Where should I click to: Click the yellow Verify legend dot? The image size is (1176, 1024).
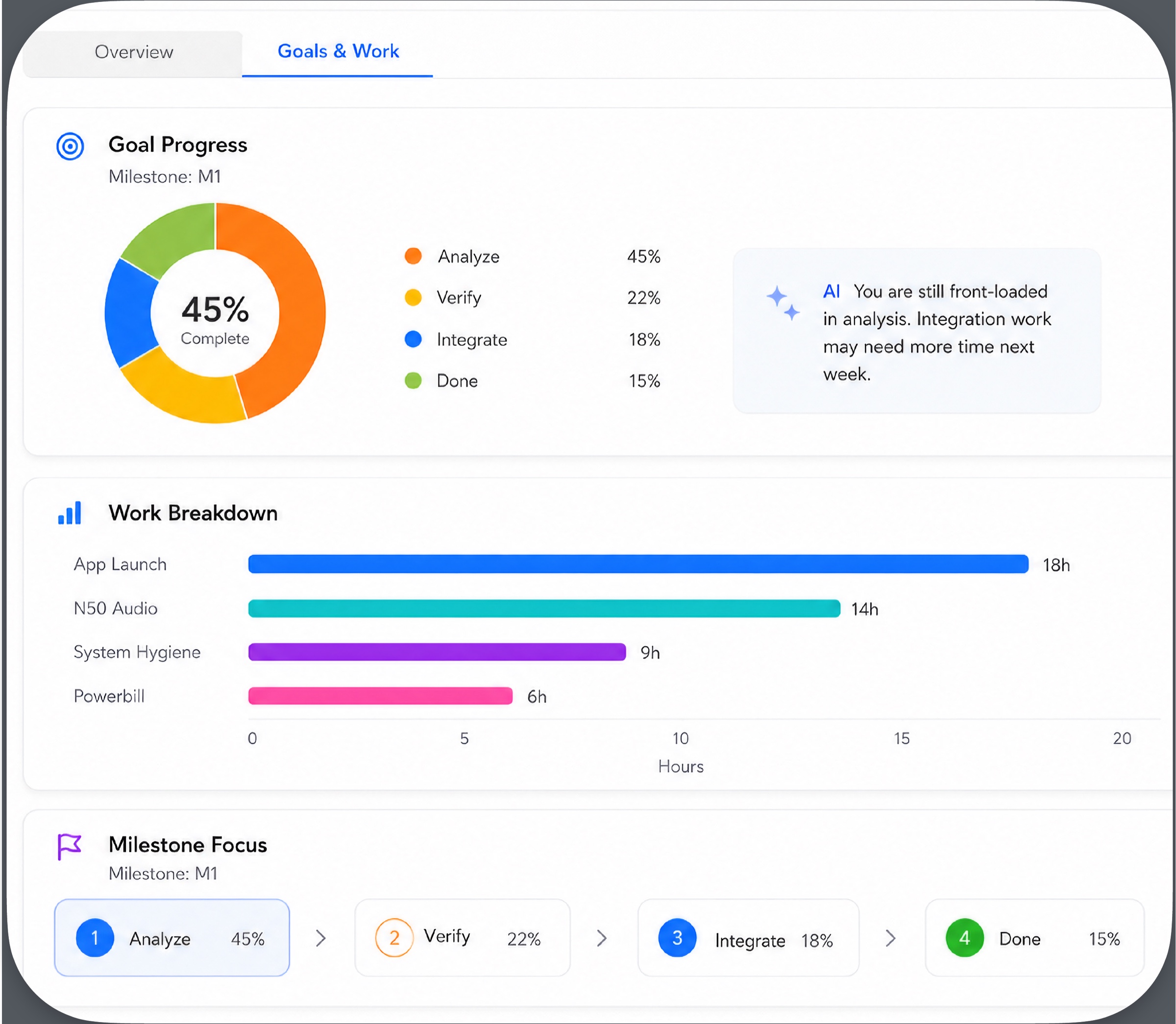pos(413,298)
